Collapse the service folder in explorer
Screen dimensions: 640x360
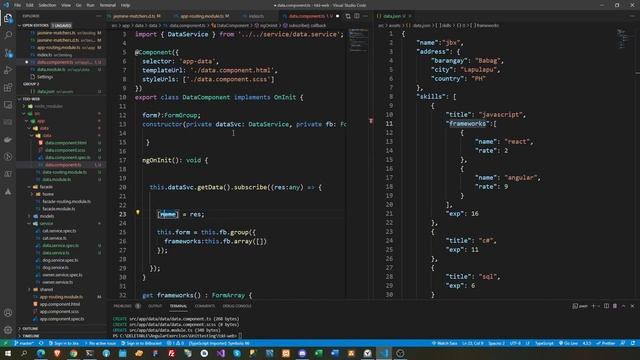click(46, 223)
